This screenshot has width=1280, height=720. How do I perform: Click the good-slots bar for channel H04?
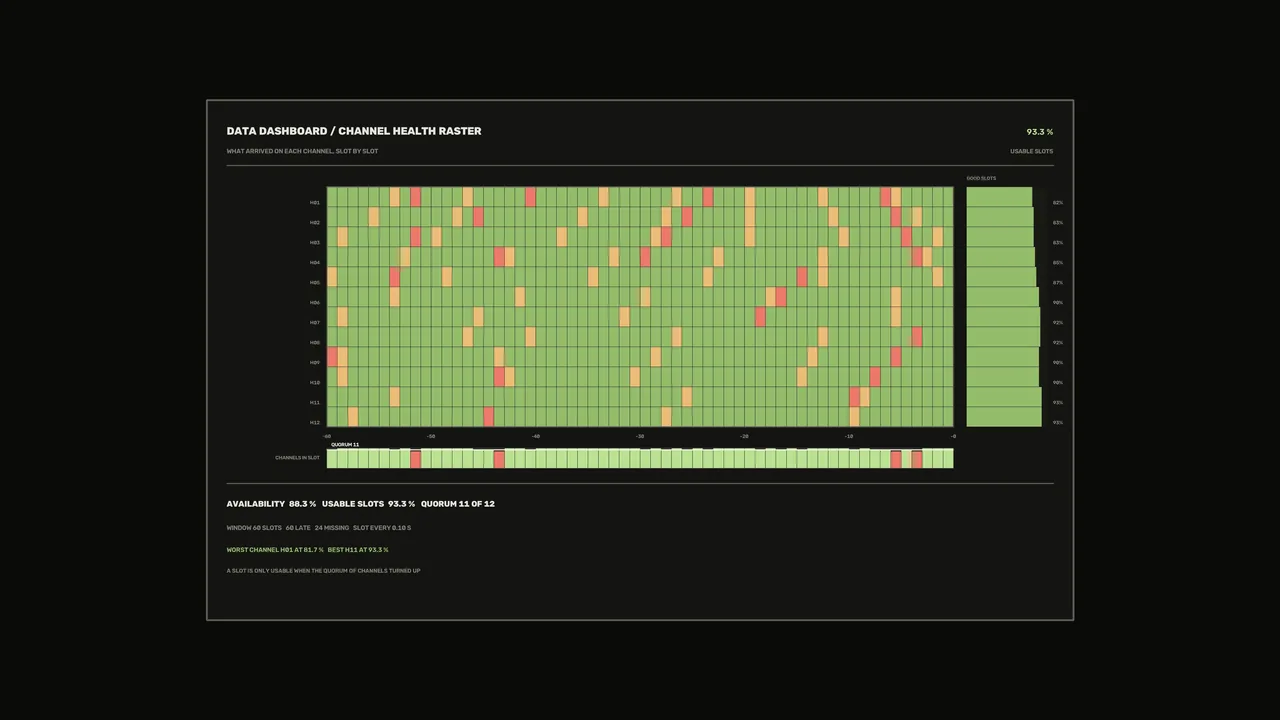(1001, 257)
